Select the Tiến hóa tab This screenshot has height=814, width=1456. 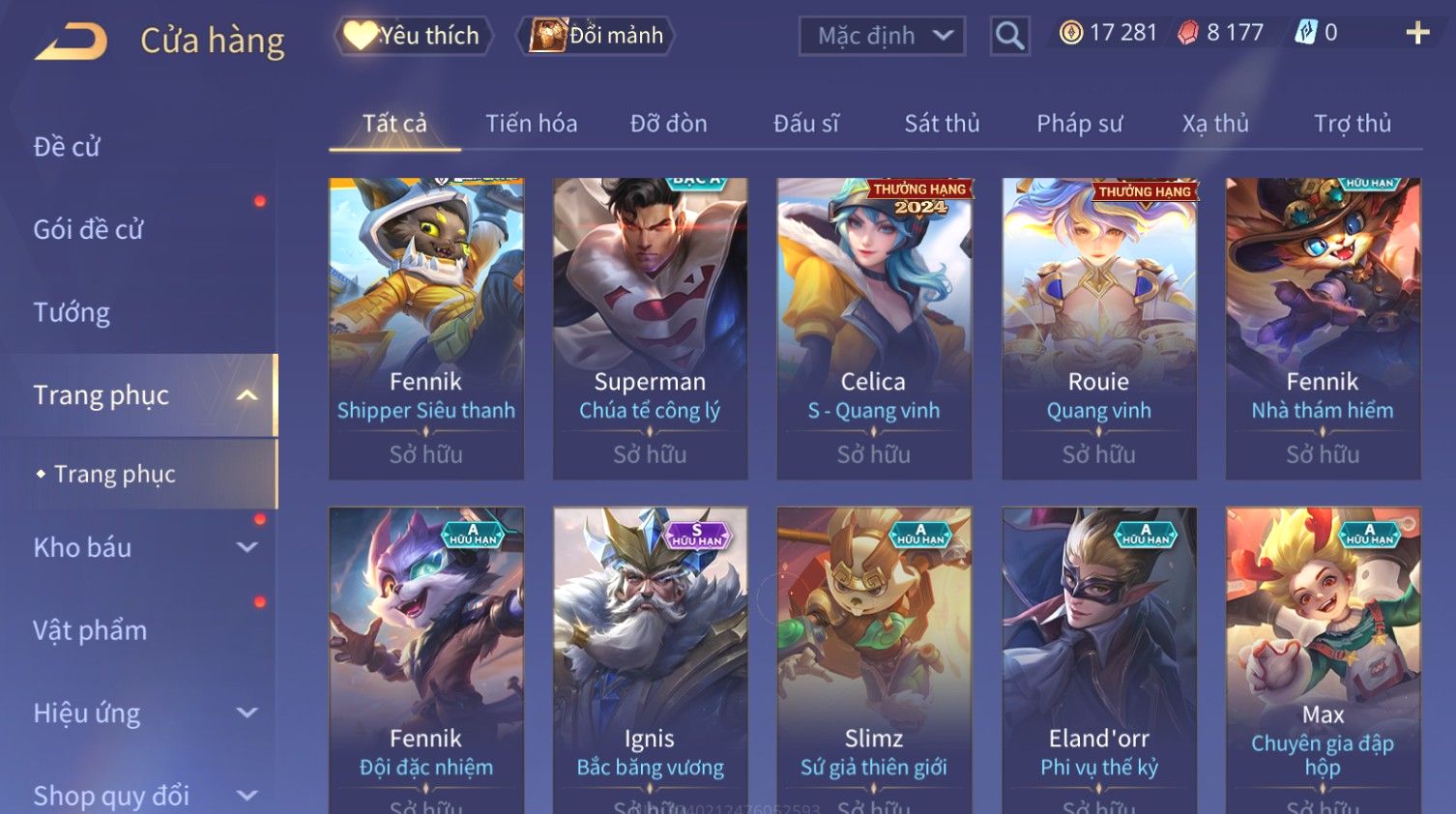[531, 124]
